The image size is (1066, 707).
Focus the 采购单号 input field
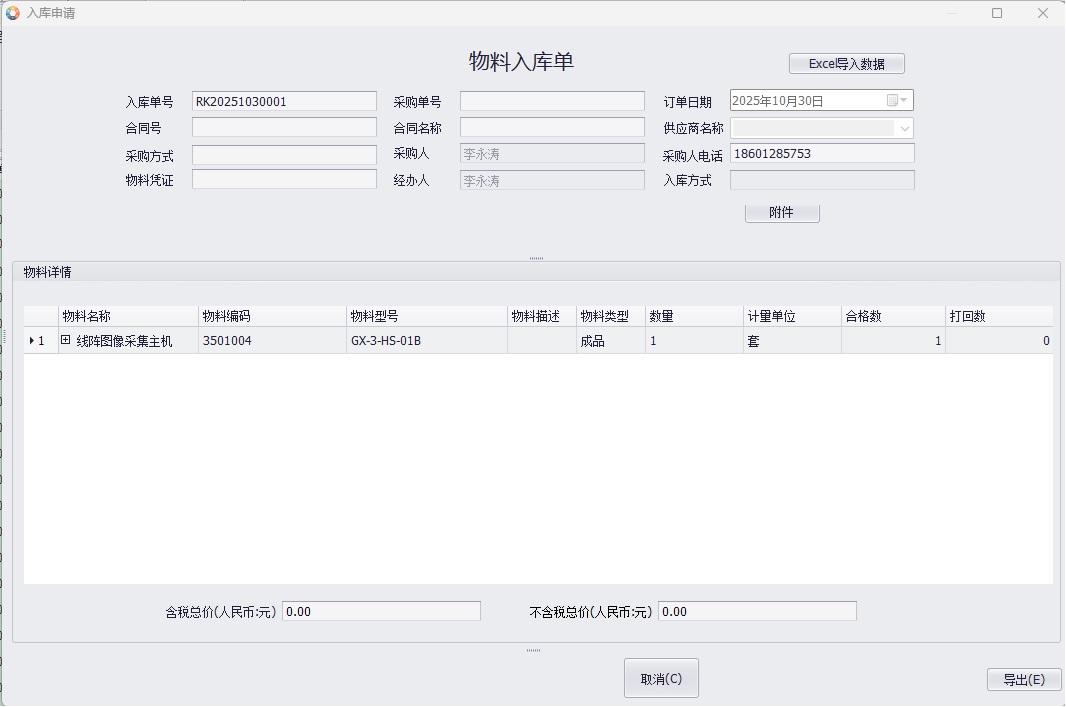[552, 101]
